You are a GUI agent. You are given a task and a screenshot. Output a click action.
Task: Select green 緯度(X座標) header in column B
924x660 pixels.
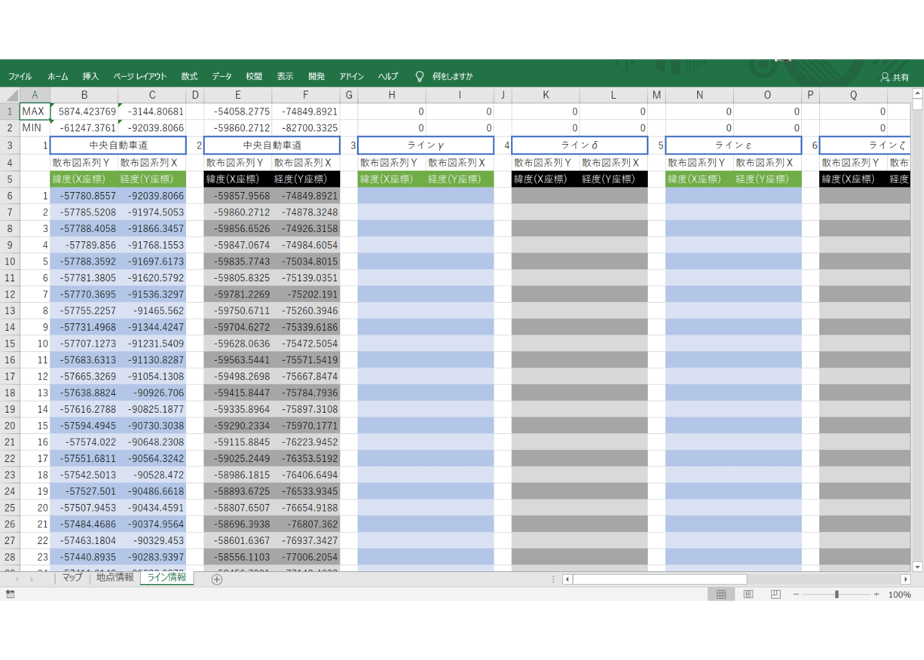pyautogui.click(x=84, y=179)
